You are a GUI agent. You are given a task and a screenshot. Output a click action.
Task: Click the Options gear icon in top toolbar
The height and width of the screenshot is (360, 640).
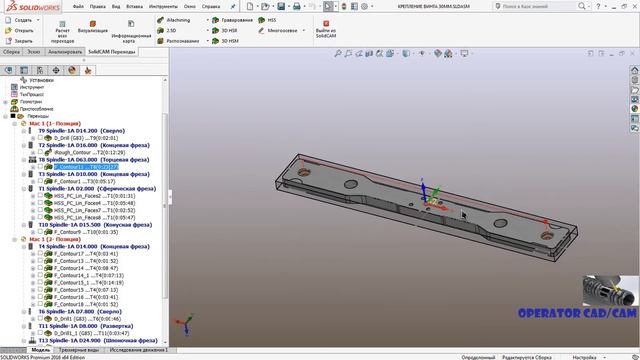coord(364,6)
